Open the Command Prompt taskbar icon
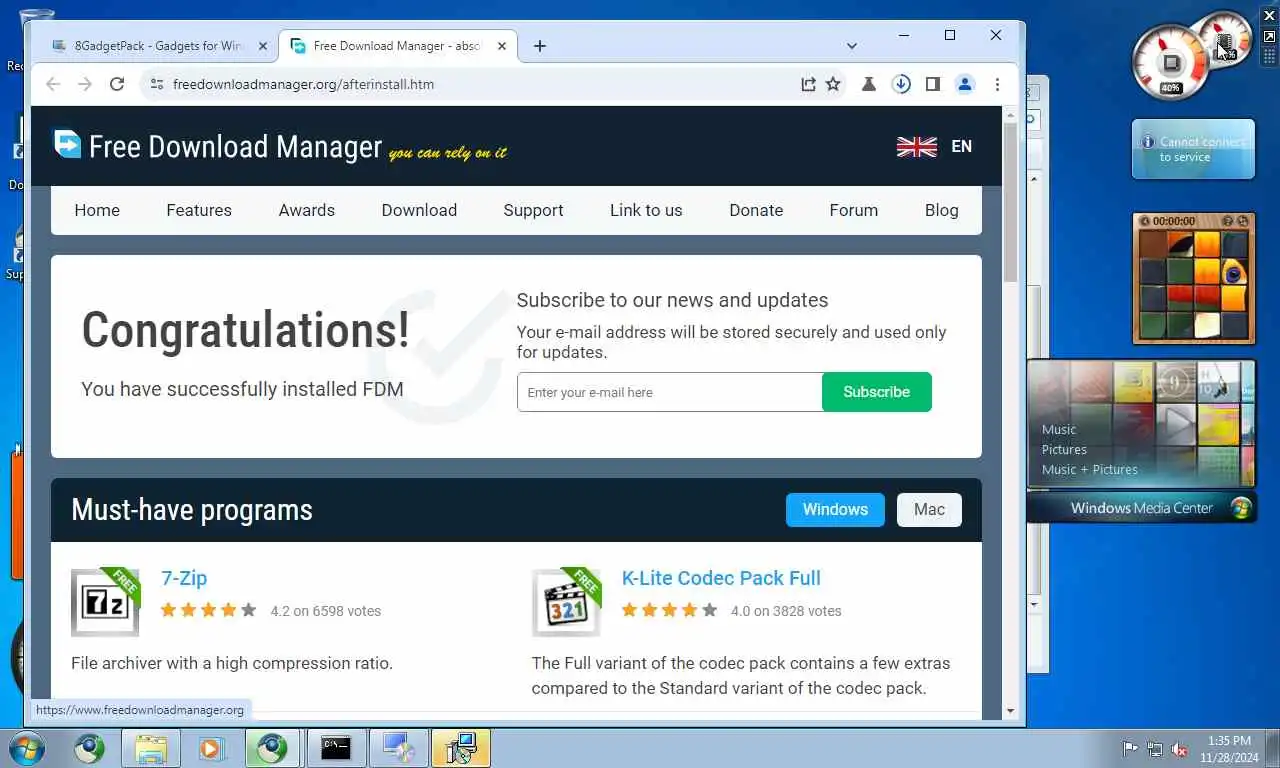Screen dimensions: 1280x768 336,748
